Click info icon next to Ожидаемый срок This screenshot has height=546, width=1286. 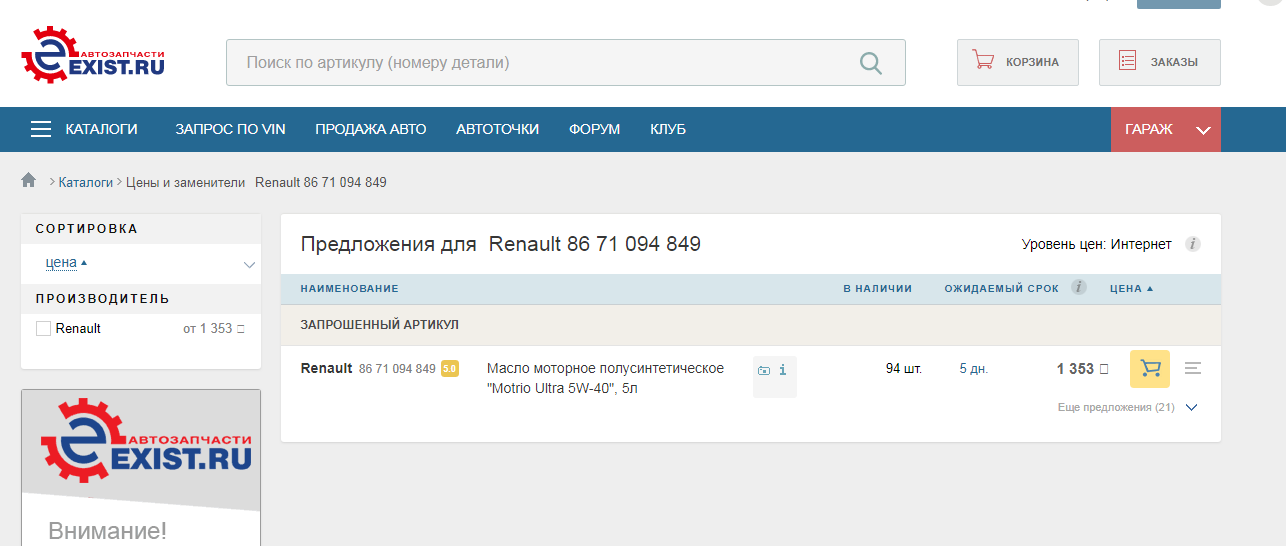(x=1079, y=288)
